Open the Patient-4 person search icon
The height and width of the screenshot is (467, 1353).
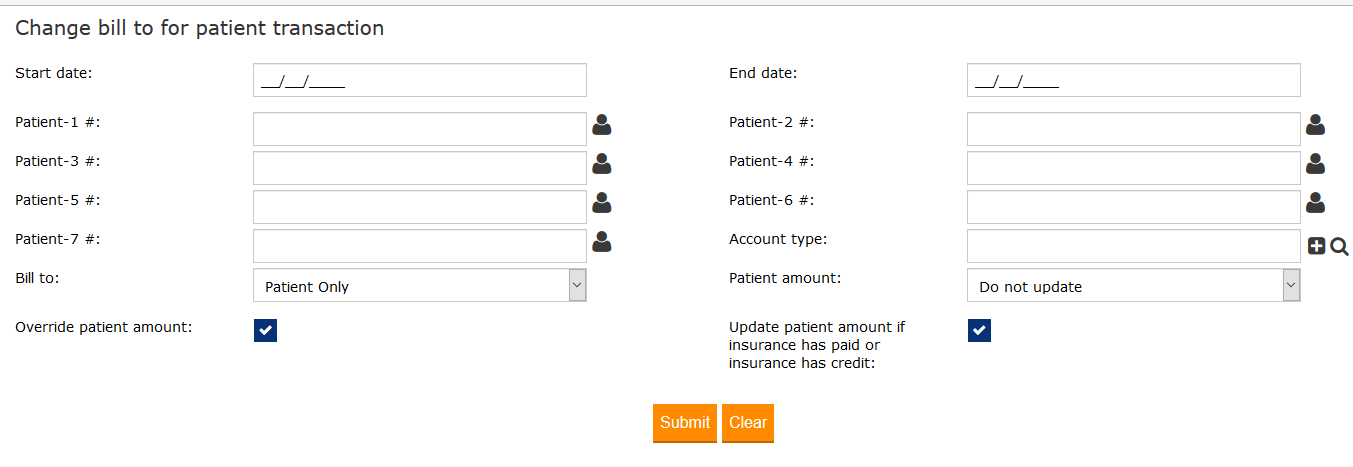click(x=1316, y=164)
